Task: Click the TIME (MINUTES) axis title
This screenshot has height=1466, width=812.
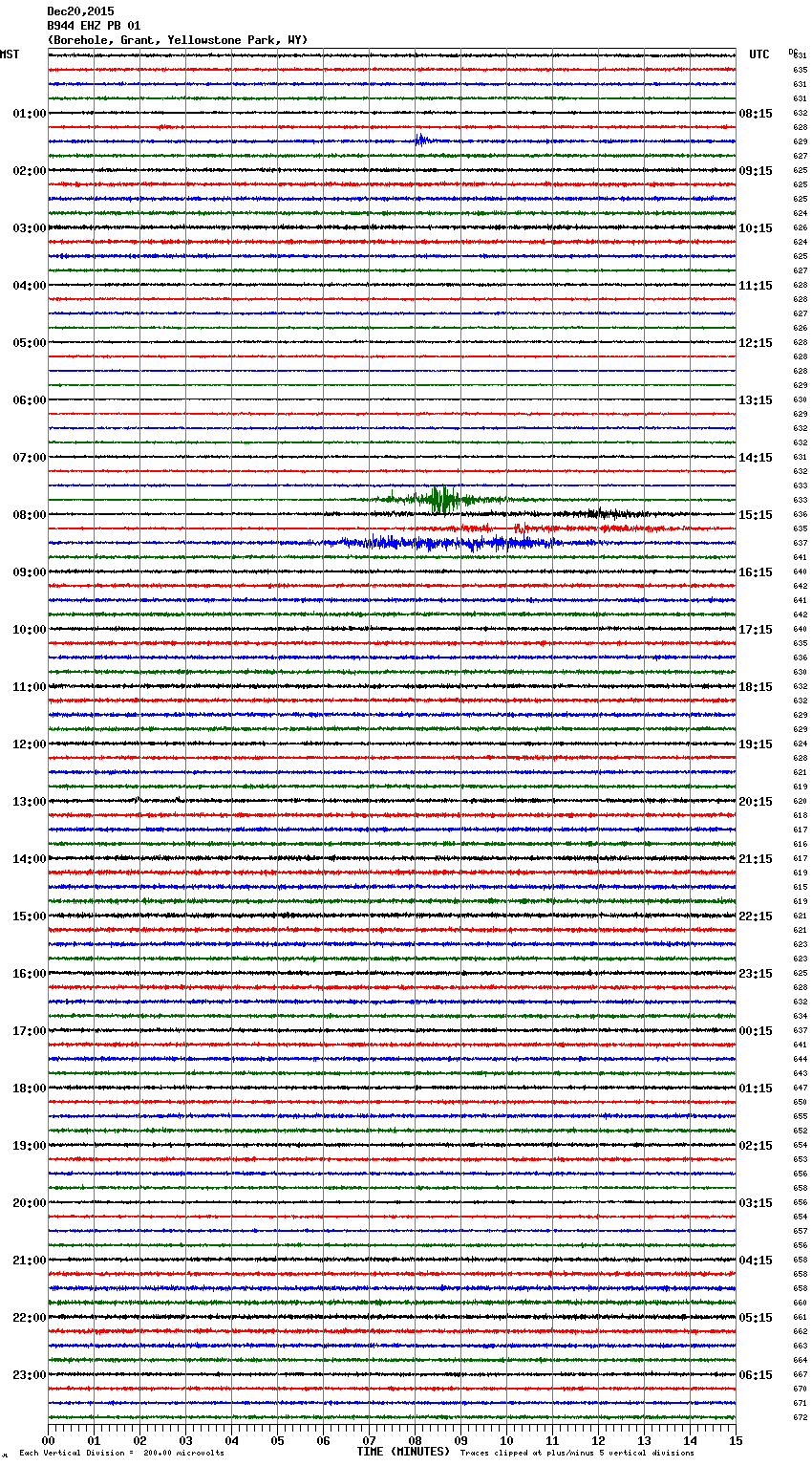Action: [403, 1452]
